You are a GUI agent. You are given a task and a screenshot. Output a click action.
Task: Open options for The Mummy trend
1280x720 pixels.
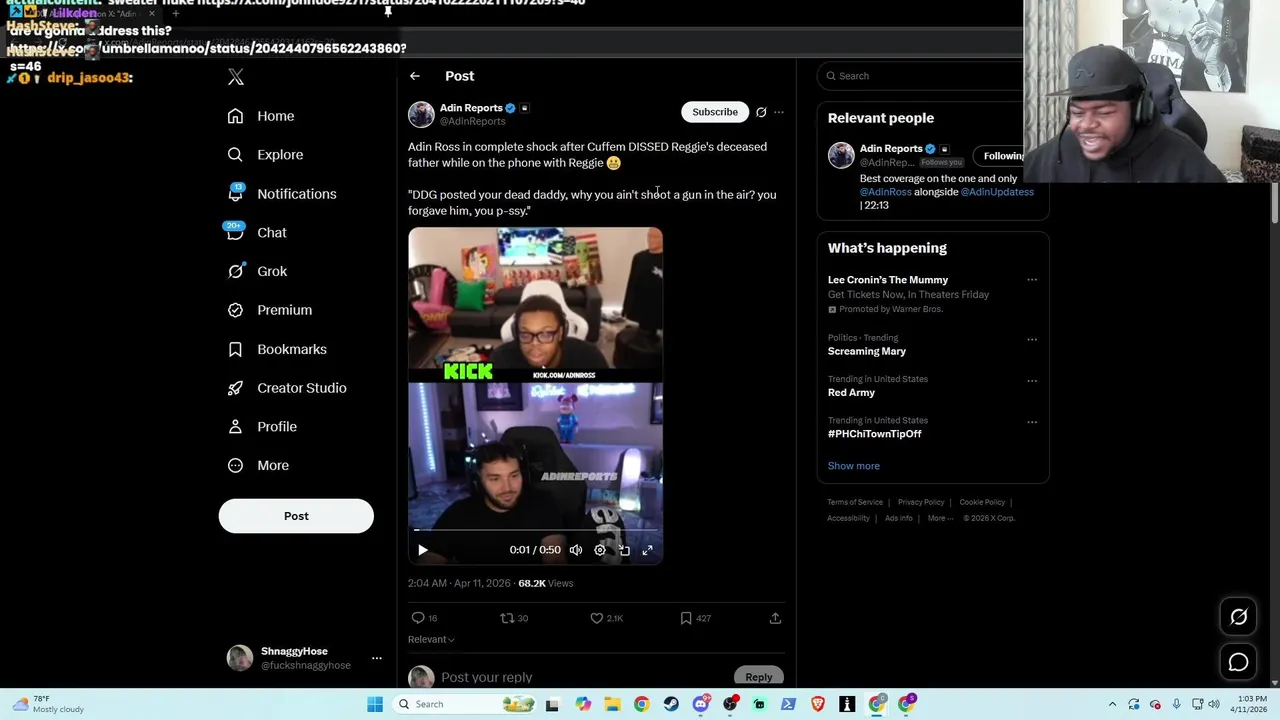tap(1032, 280)
